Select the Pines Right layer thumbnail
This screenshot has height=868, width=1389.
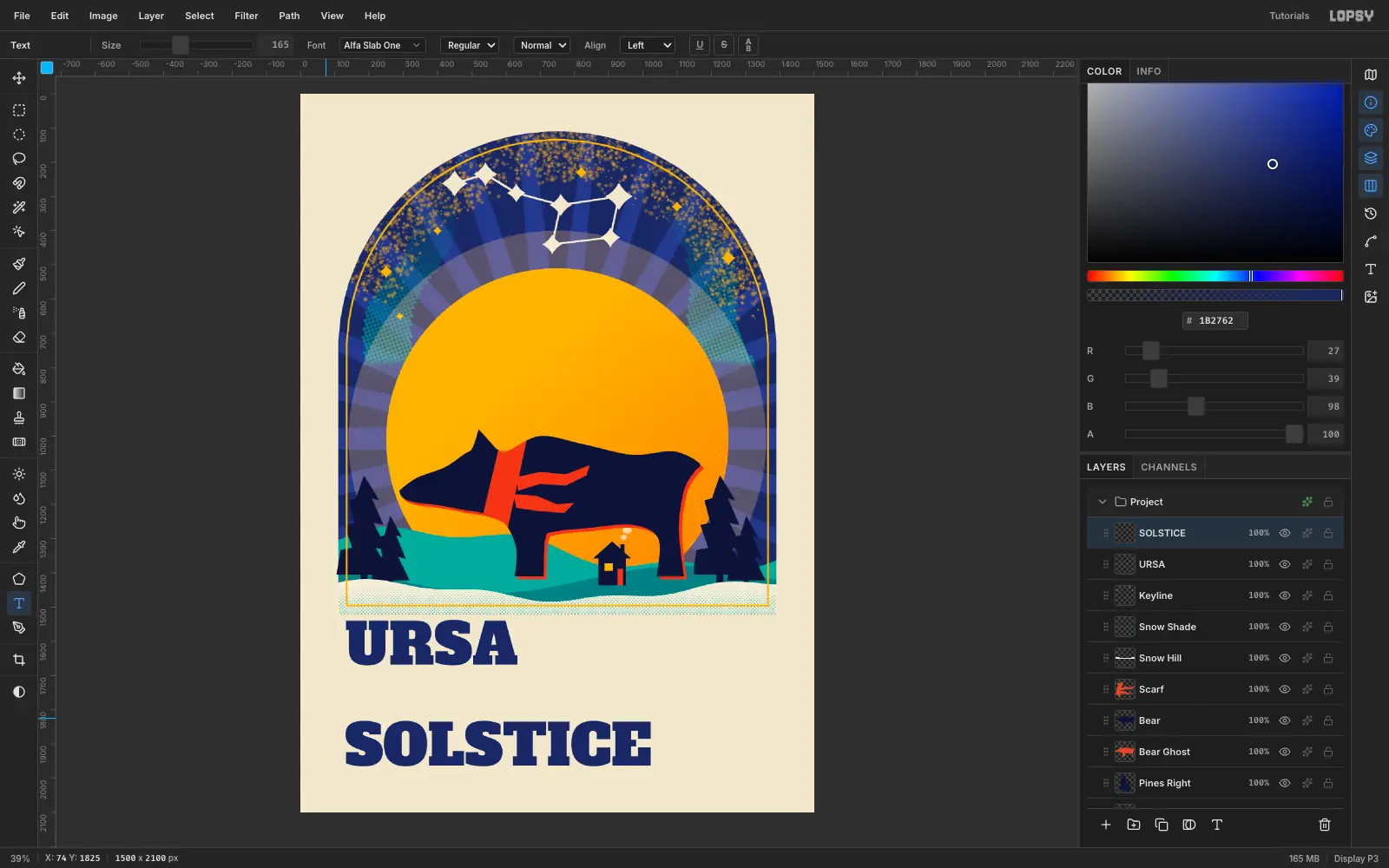click(x=1125, y=783)
